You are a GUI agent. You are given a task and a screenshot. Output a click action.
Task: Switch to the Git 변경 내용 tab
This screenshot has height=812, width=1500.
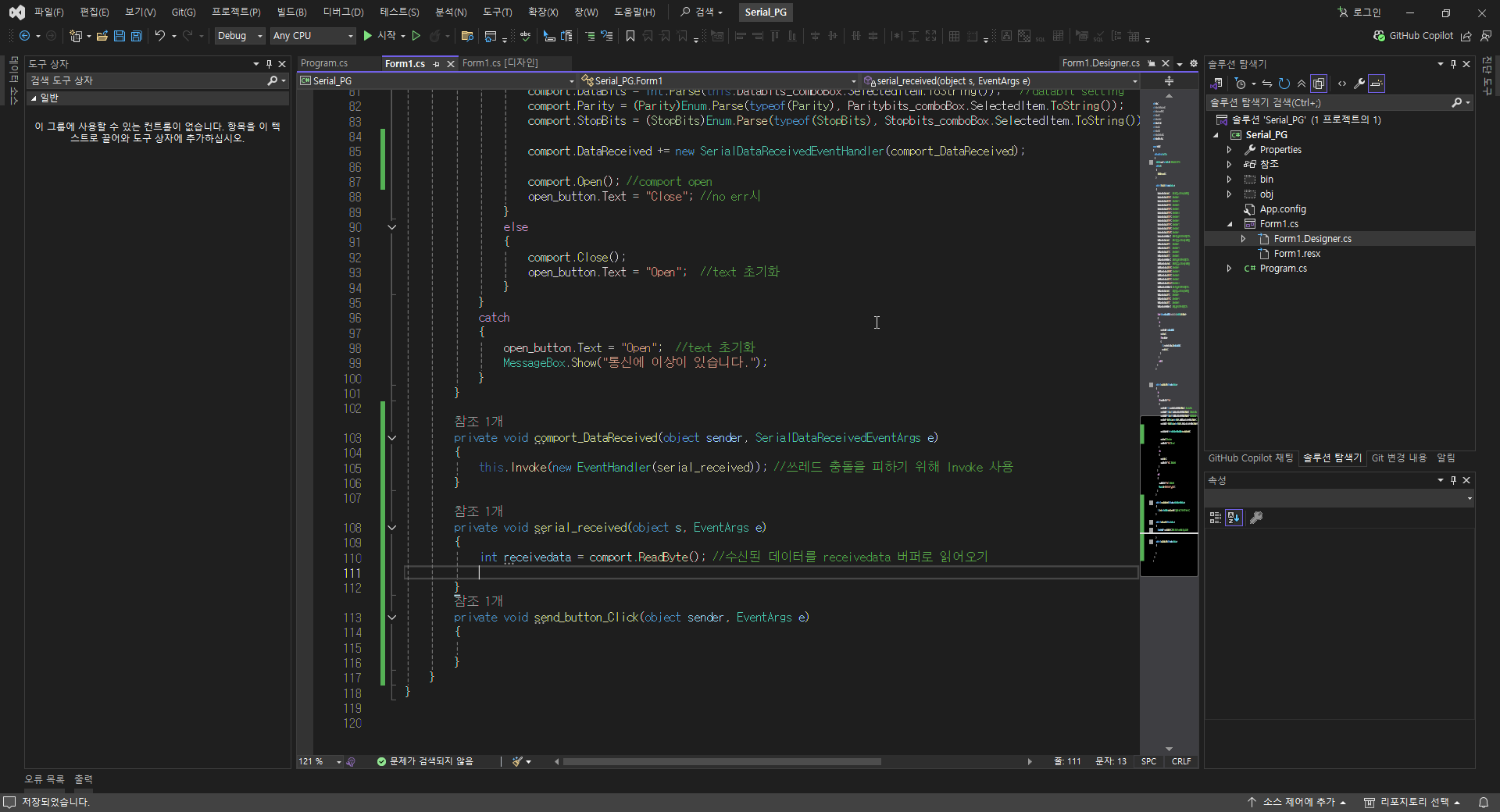[x=1399, y=458]
